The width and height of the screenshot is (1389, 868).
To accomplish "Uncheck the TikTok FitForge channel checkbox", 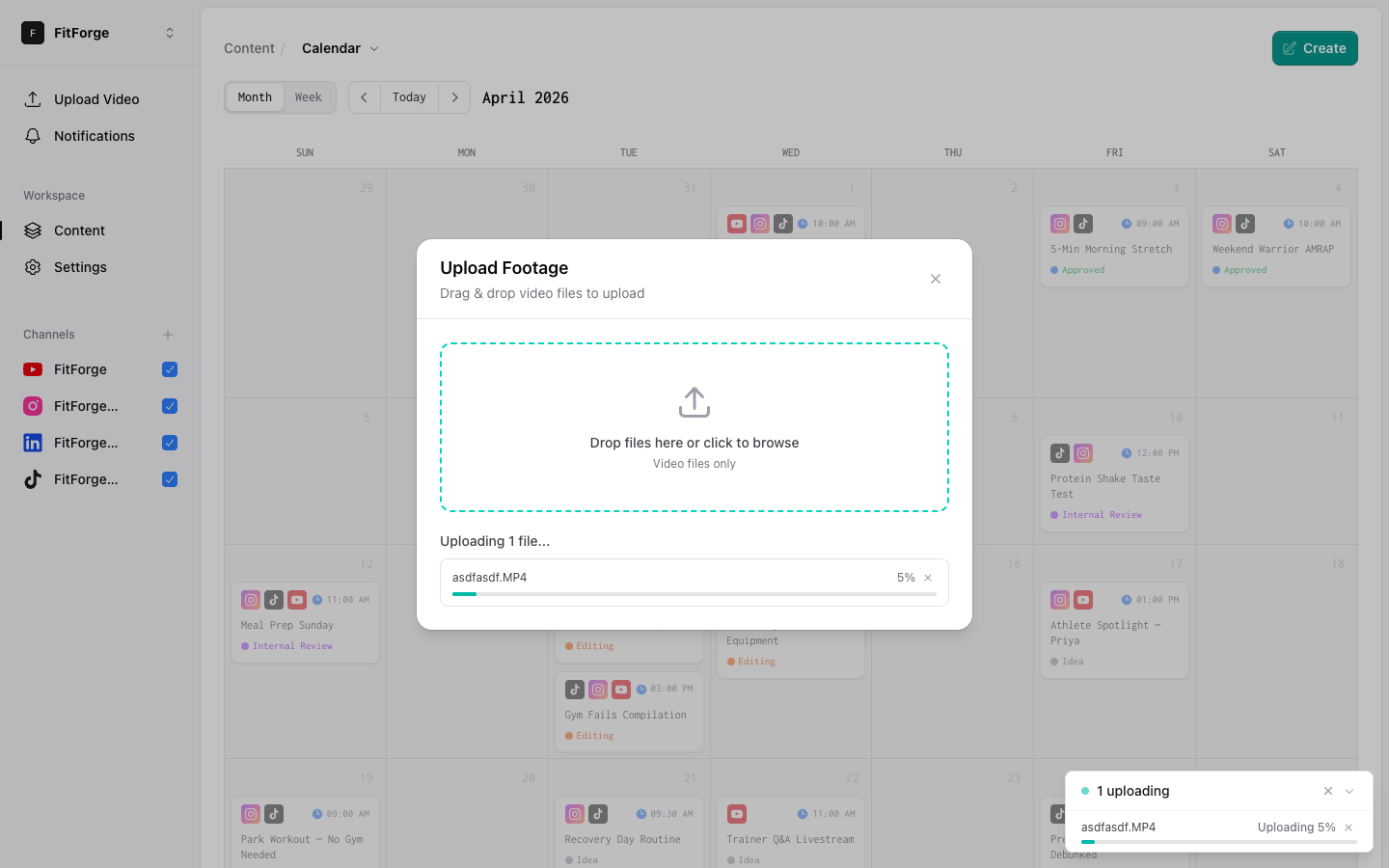I will pos(170,479).
